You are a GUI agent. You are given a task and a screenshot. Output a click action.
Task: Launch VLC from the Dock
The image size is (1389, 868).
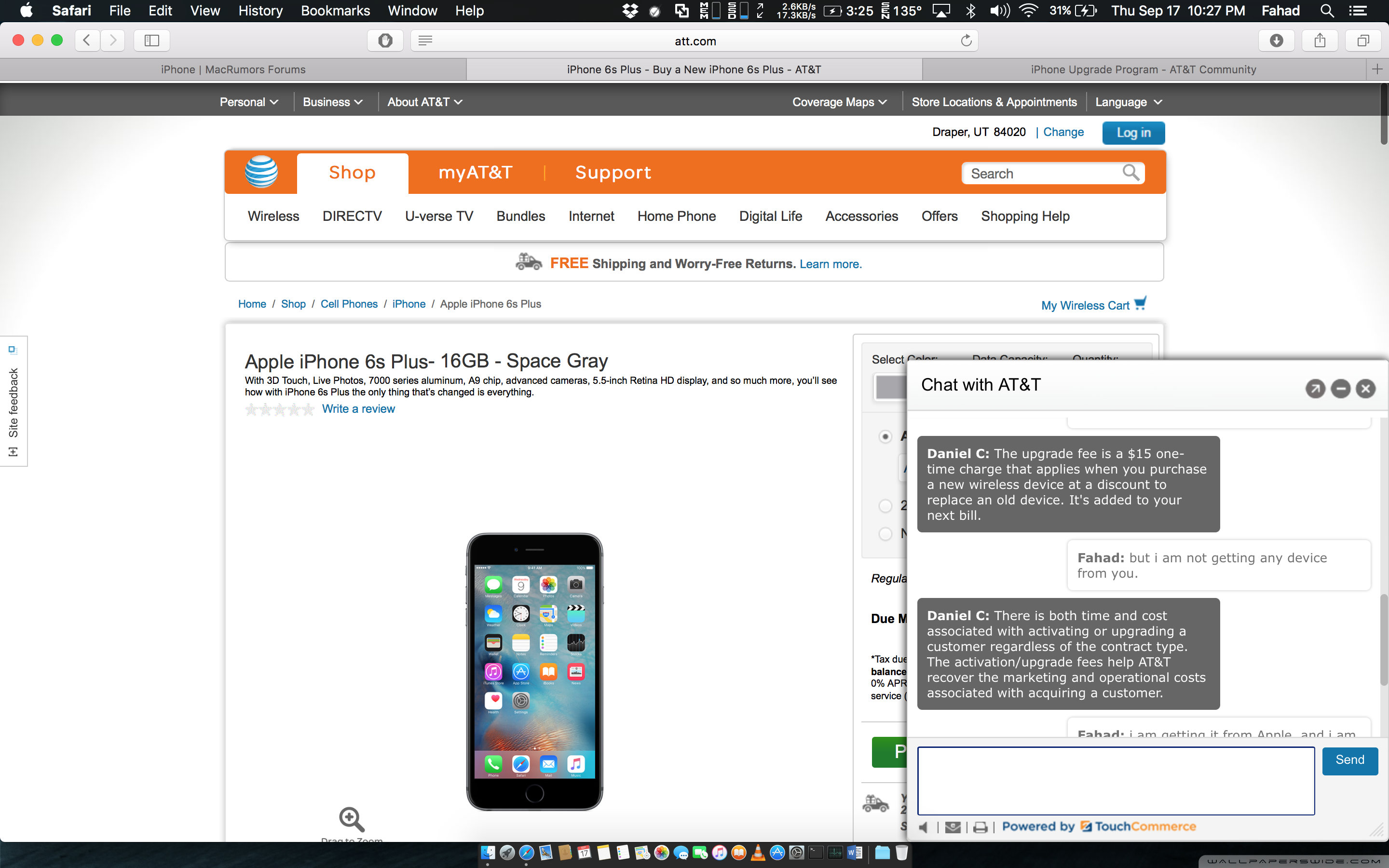tap(758, 853)
